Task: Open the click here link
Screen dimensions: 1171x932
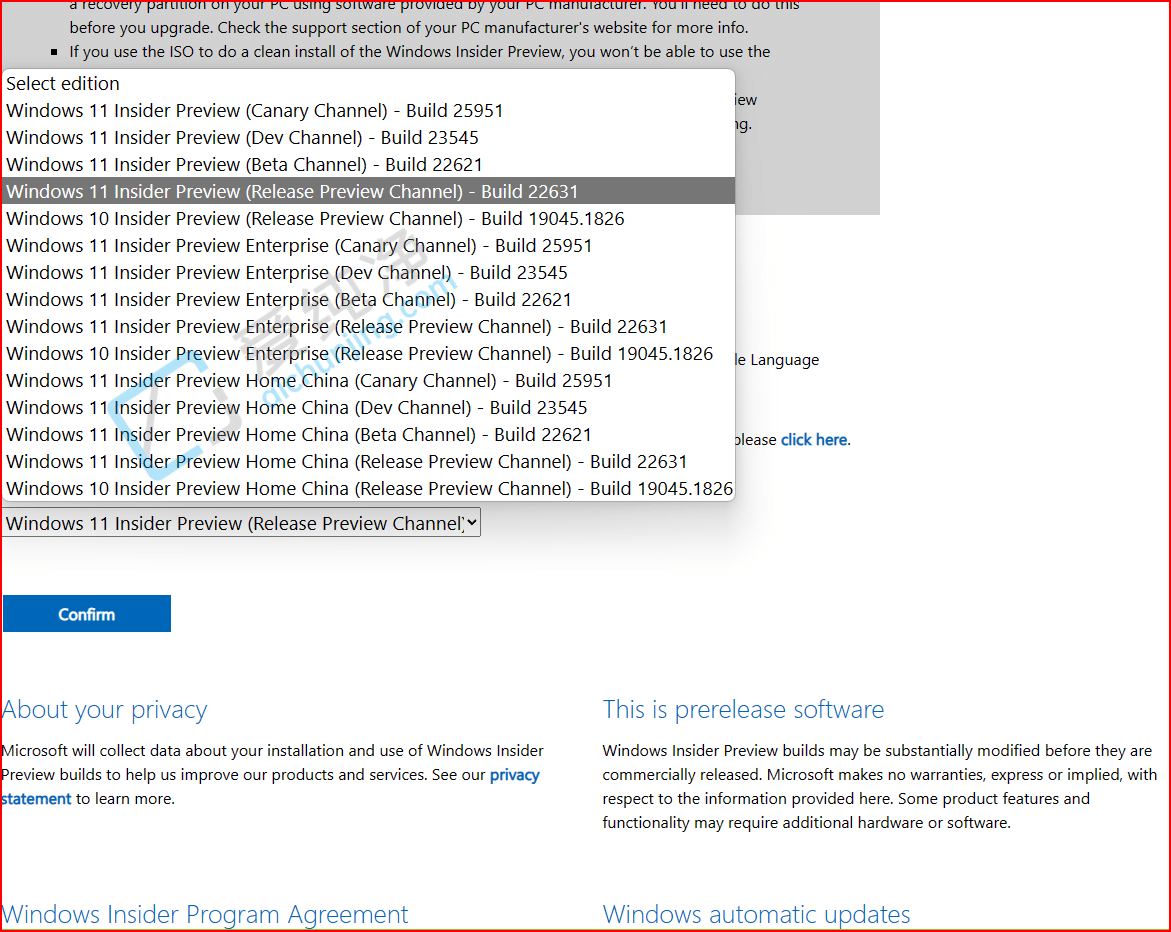Action: point(813,439)
